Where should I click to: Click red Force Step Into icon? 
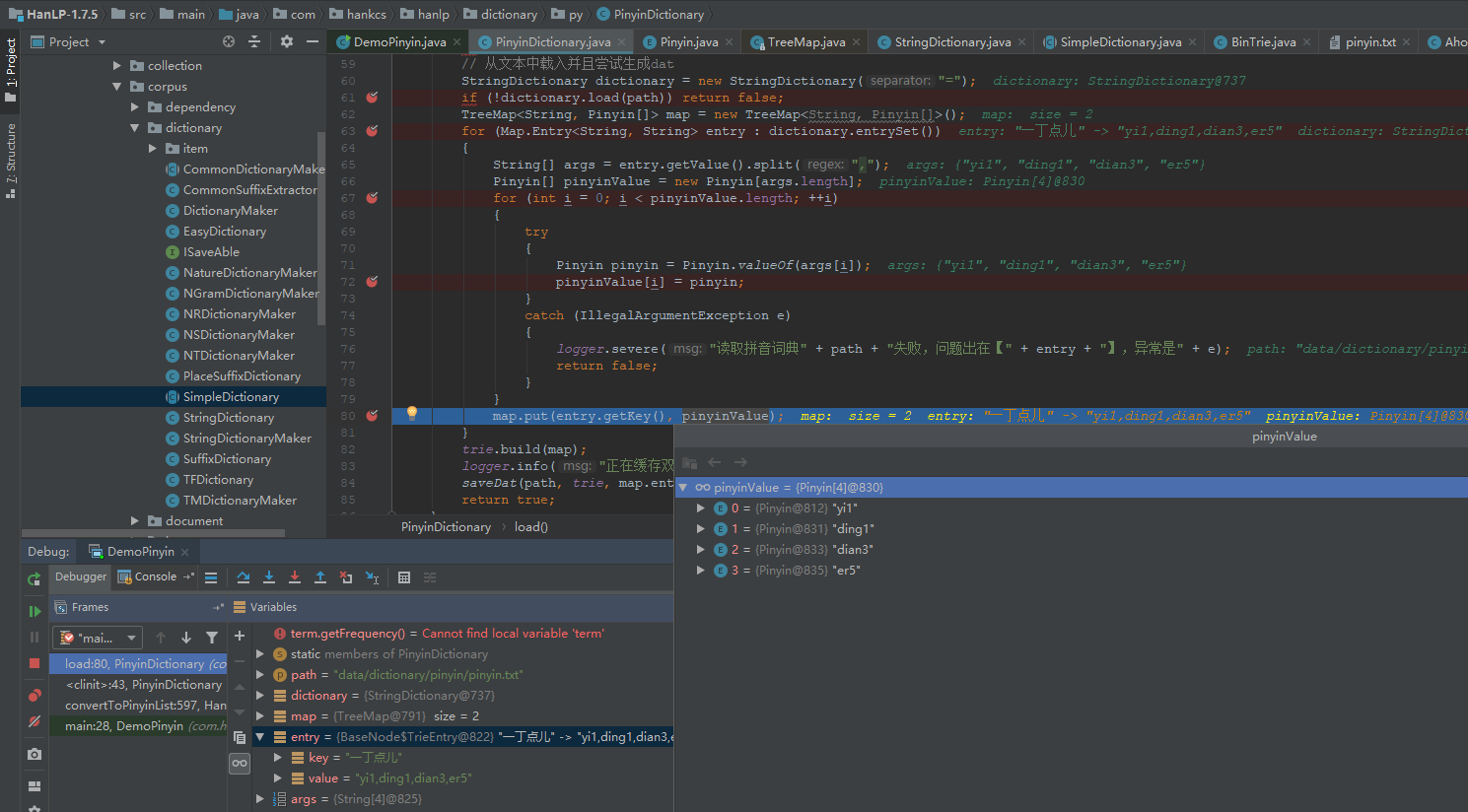coord(295,577)
